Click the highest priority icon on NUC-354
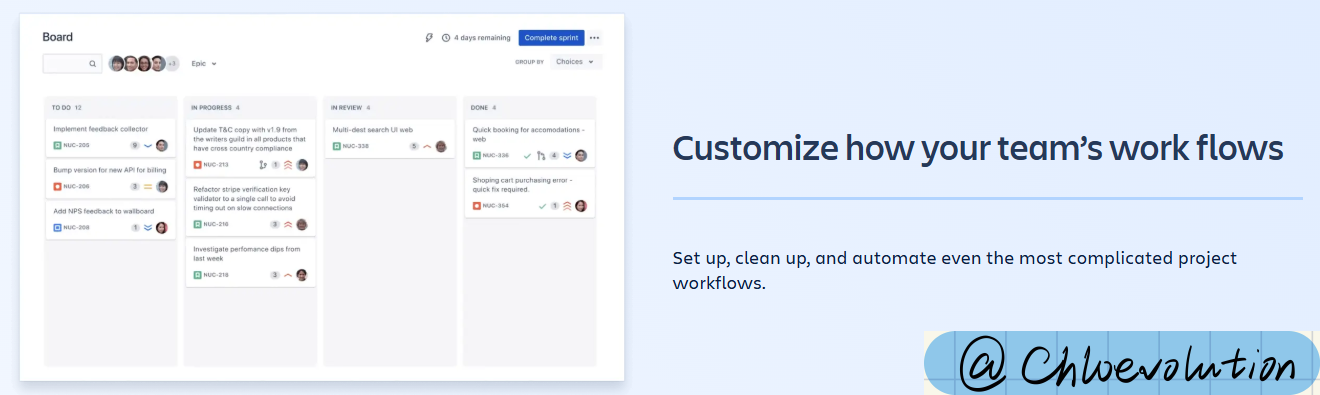 tap(567, 205)
